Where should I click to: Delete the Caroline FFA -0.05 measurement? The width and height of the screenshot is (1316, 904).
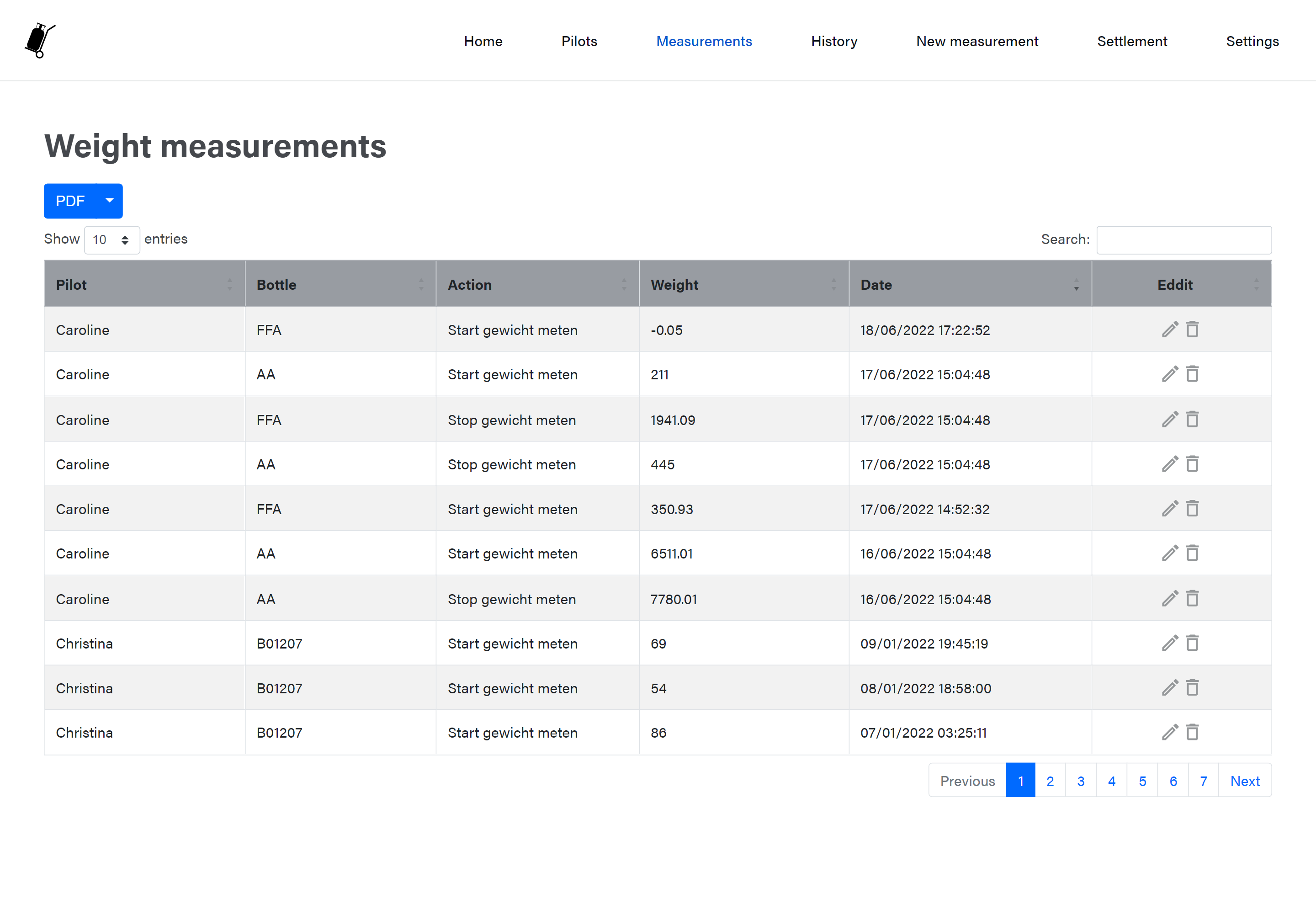1192,329
